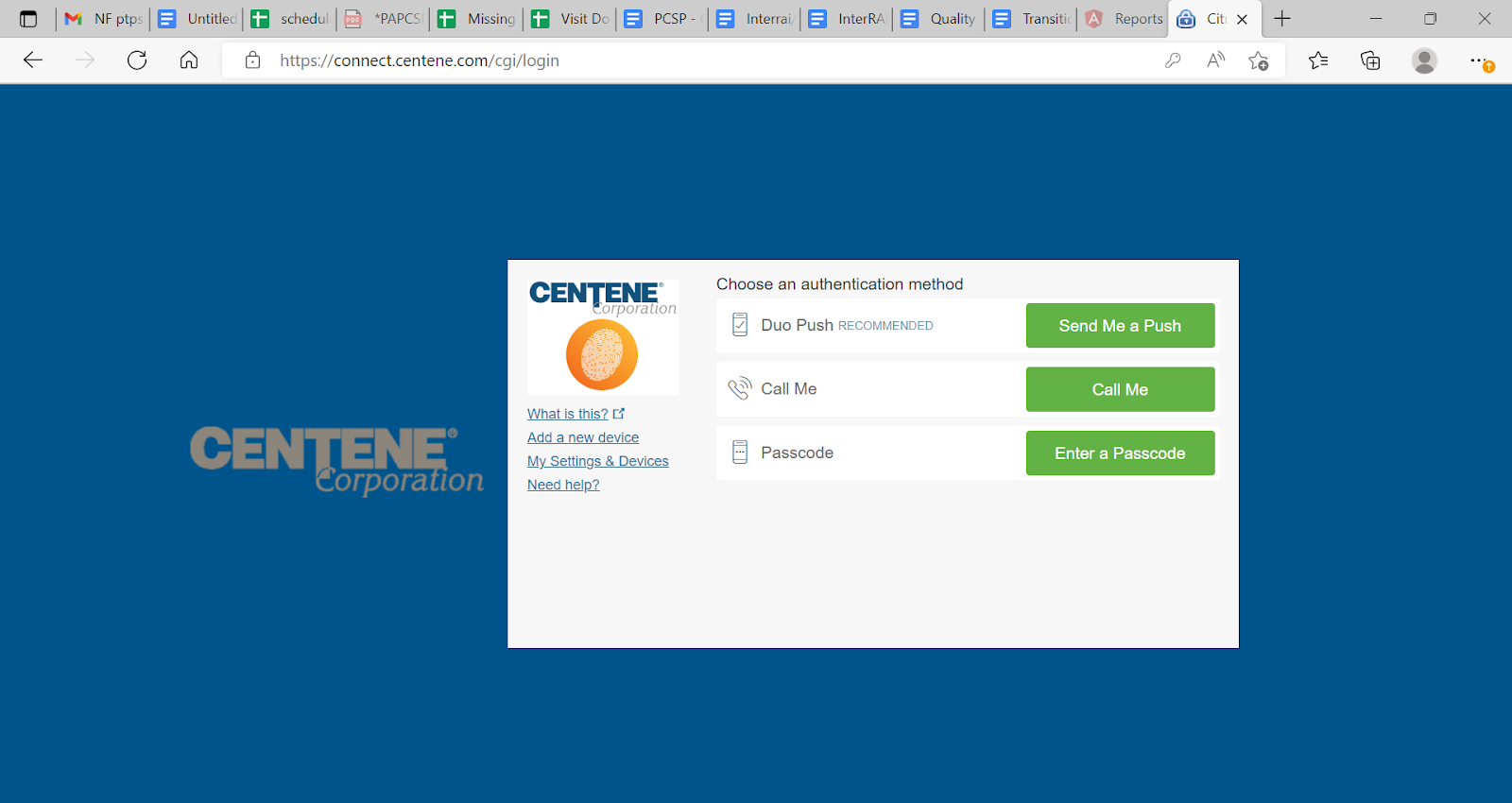Click the Passcode label text
This screenshot has width=1512, height=803.
click(x=797, y=453)
